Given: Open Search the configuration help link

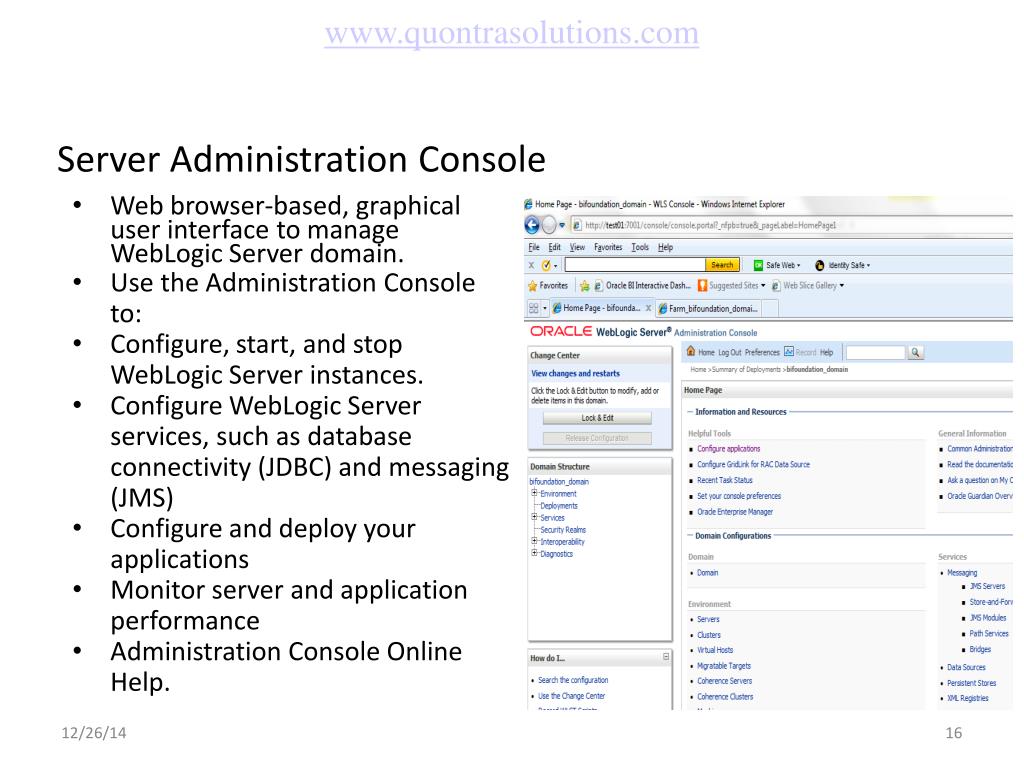Looking at the screenshot, I should (x=573, y=680).
